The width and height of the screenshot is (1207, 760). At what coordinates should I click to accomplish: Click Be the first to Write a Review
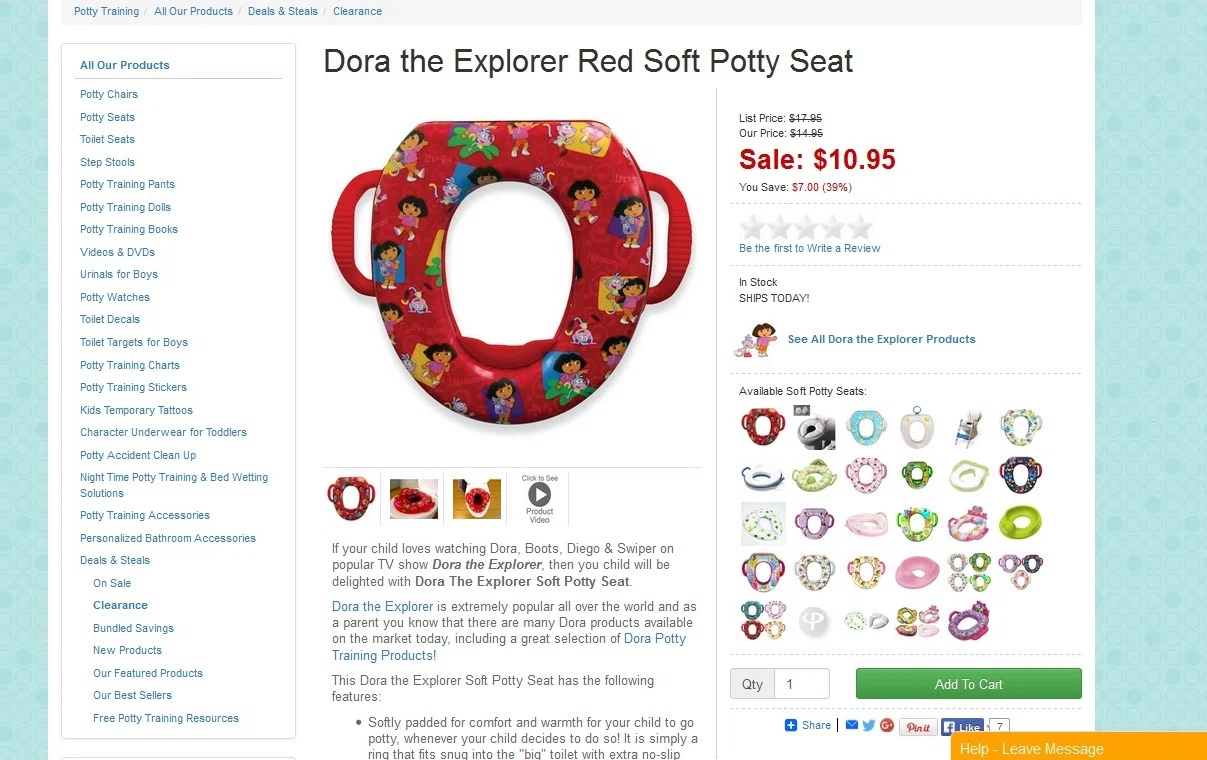[x=809, y=248]
